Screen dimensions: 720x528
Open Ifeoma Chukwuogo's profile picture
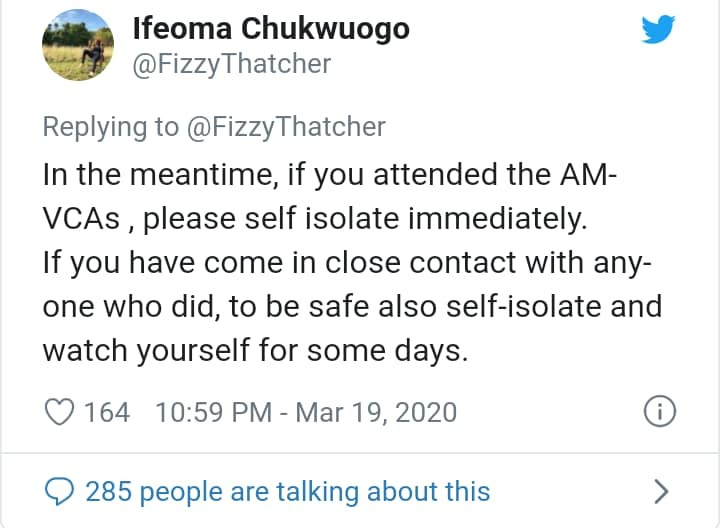[x=78, y=47]
